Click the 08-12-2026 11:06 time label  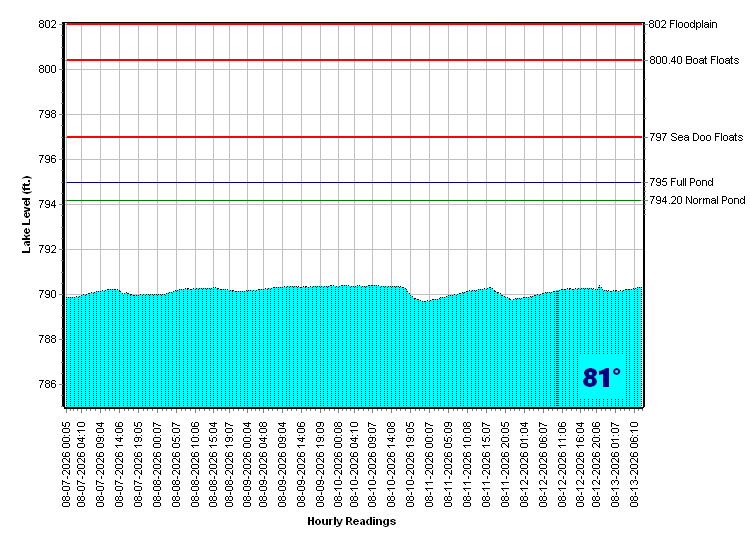[x=562, y=464]
